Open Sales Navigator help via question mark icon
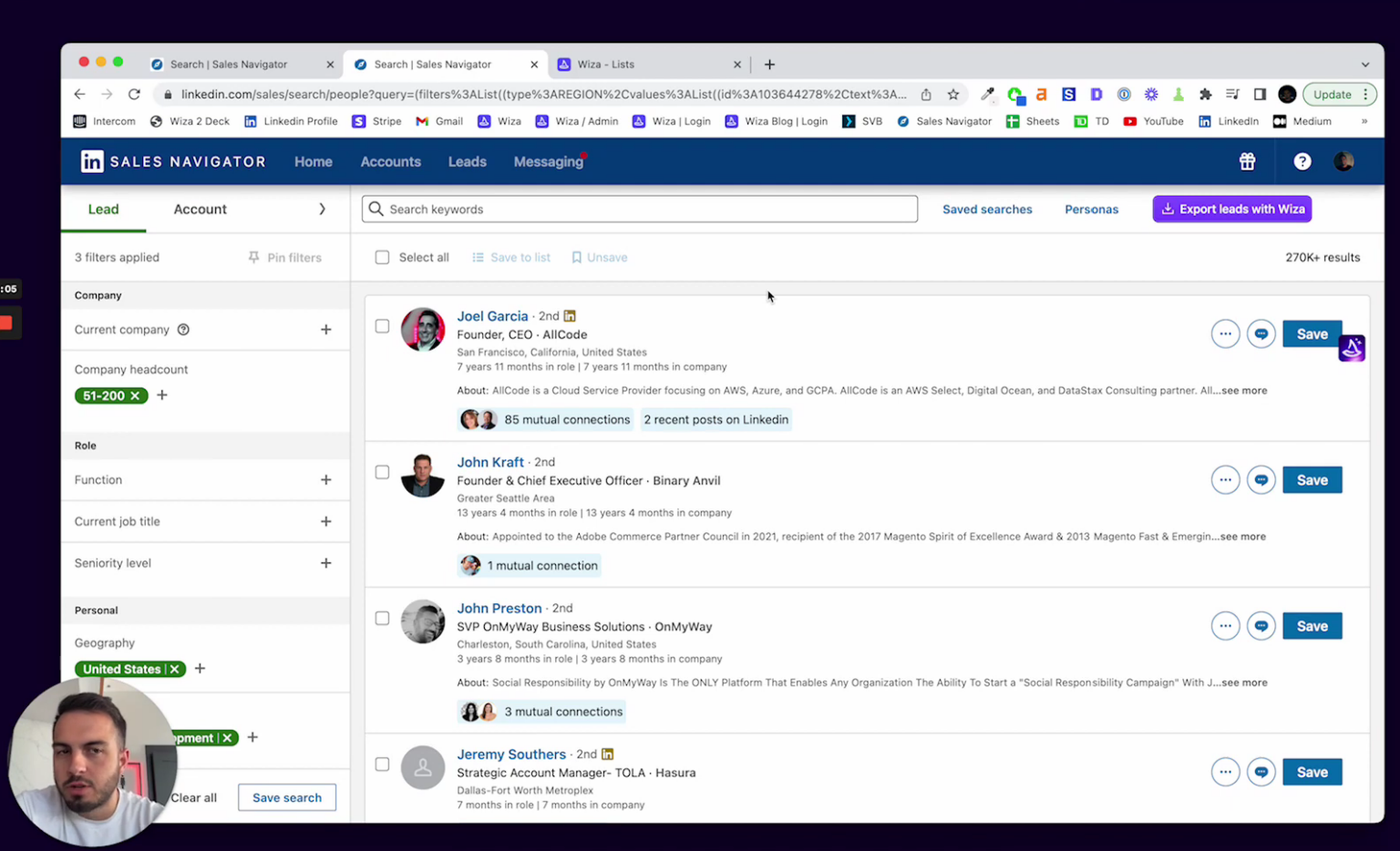 1302,161
